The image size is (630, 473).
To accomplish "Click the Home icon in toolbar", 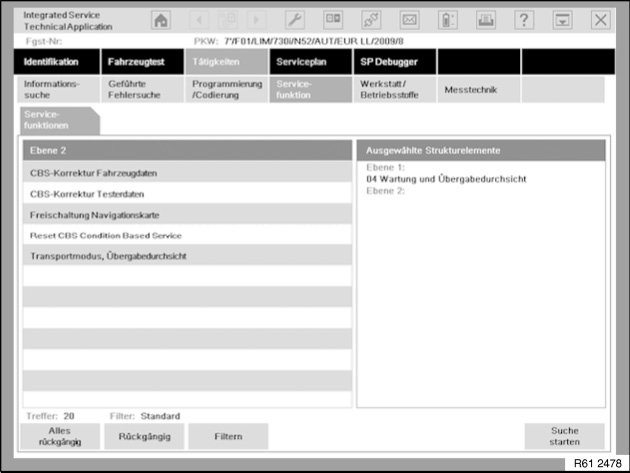I will coord(161,20).
